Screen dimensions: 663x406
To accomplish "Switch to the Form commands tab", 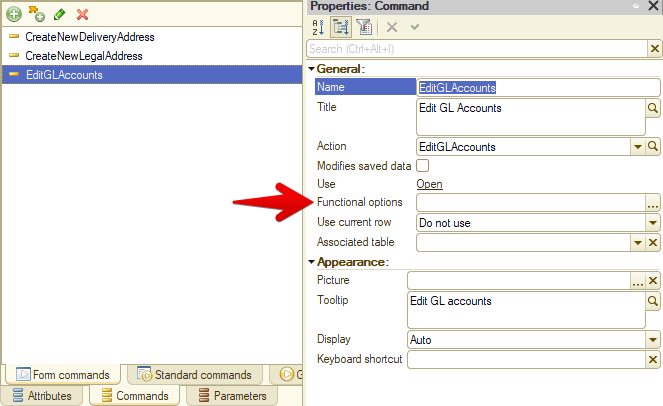I will coord(63,375).
